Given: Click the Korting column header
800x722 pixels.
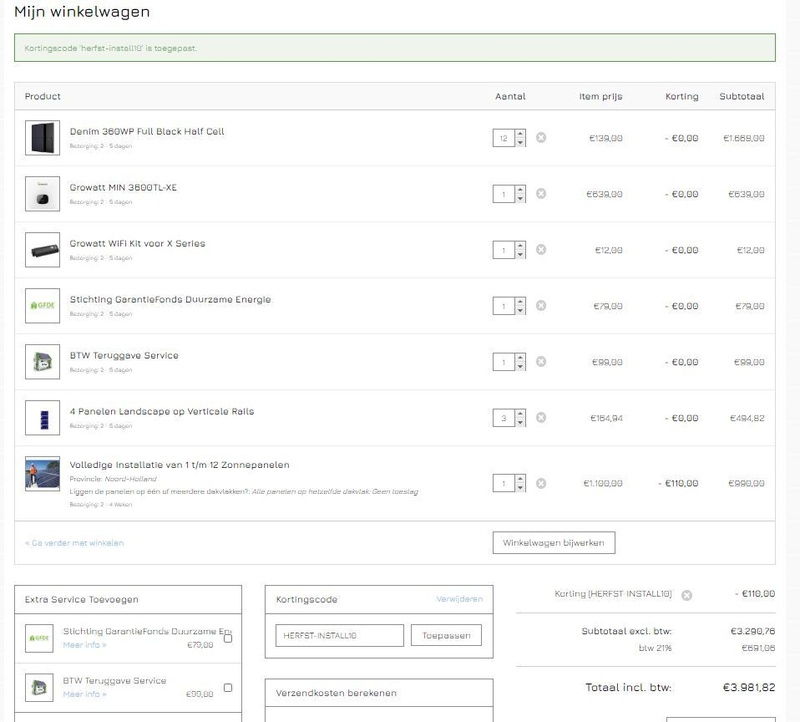Looking at the screenshot, I should point(682,96).
